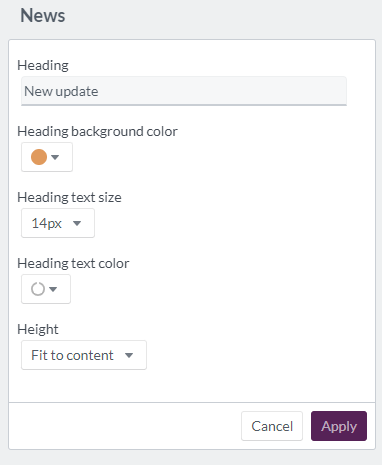Expand heading text color dropdown arrow
The width and height of the screenshot is (382, 465).
point(53,289)
